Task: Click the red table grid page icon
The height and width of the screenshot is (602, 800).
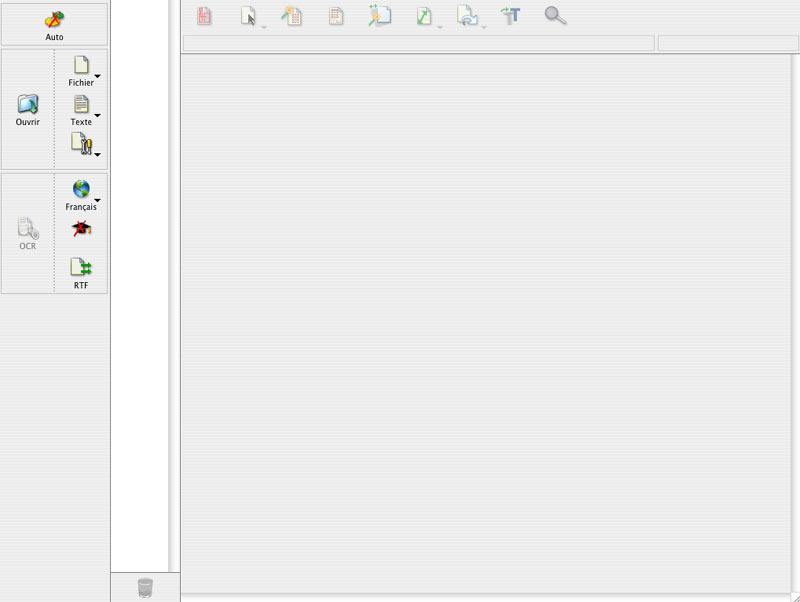Action: point(336,16)
